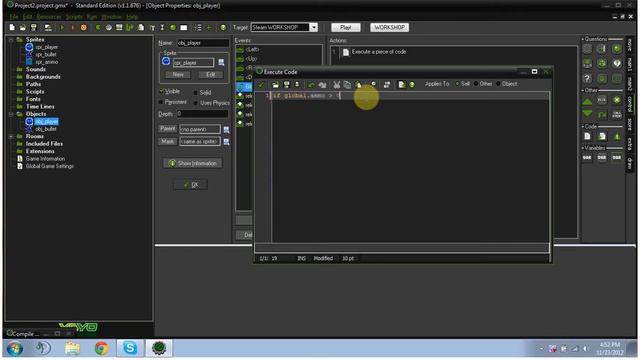The image size is (640, 360).
Task: Click the WORKSHOP button
Action: (x=389, y=27)
